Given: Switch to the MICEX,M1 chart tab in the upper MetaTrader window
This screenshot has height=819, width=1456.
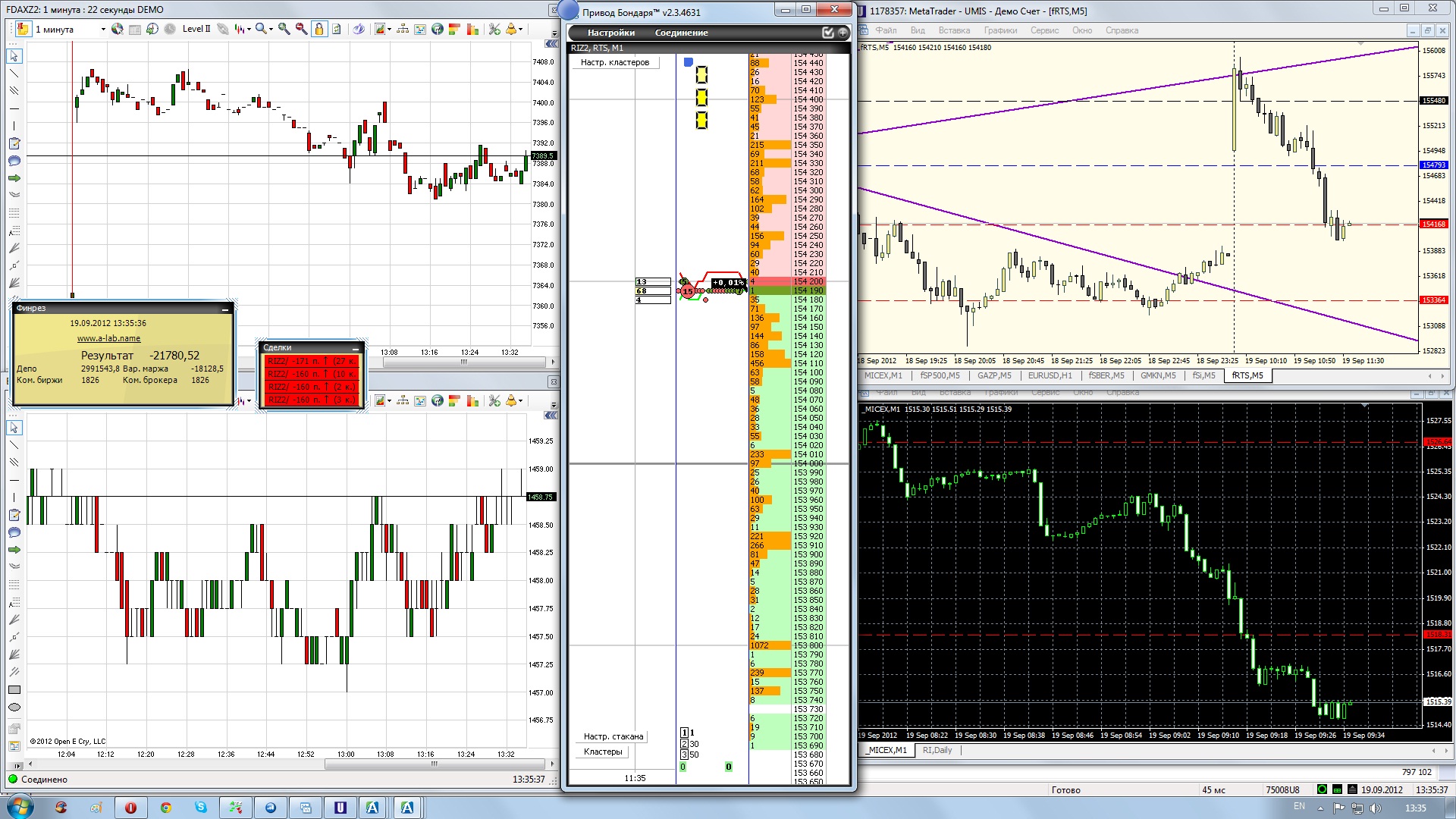Looking at the screenshot, I should pyautogui.click(x=883, y=375).
